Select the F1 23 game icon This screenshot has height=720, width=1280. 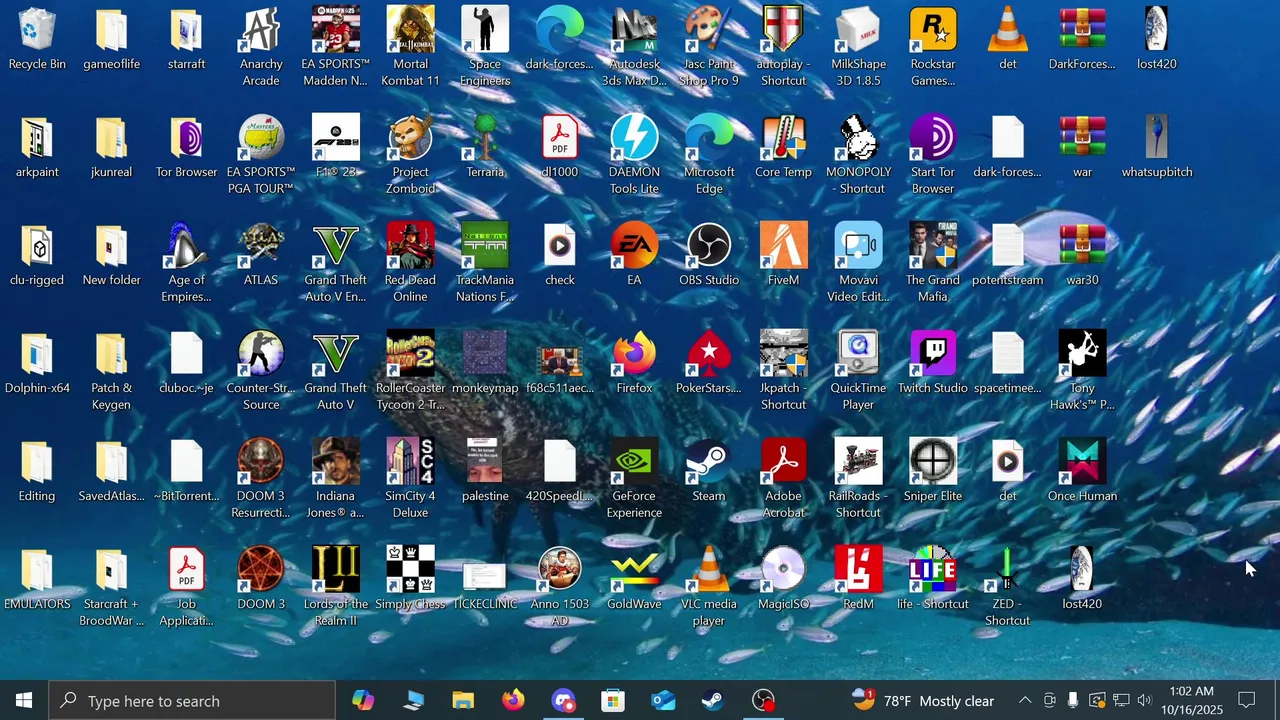(x=336, y=148)
